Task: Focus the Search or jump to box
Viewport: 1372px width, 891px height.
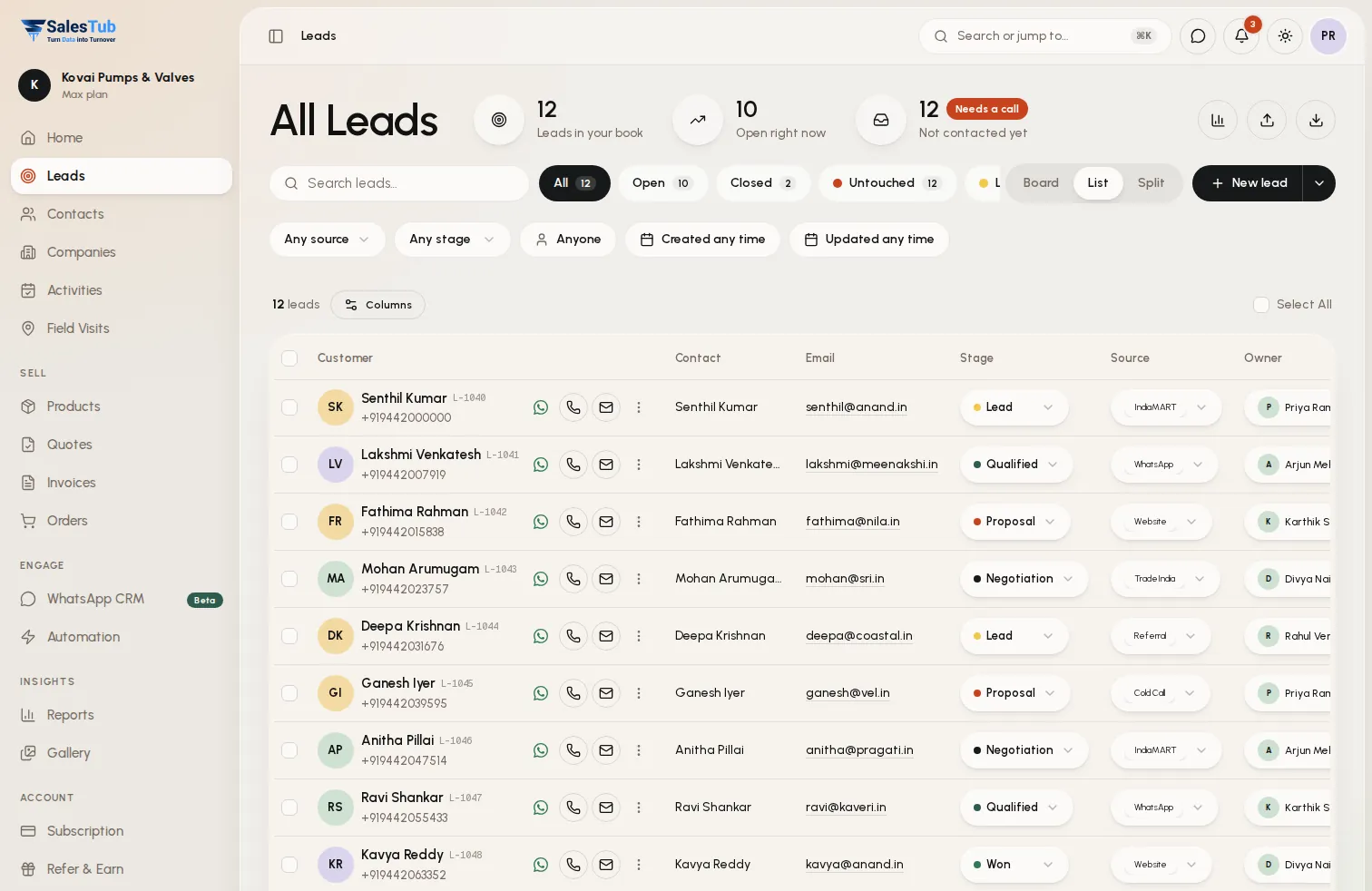Action: point(1045,36)
